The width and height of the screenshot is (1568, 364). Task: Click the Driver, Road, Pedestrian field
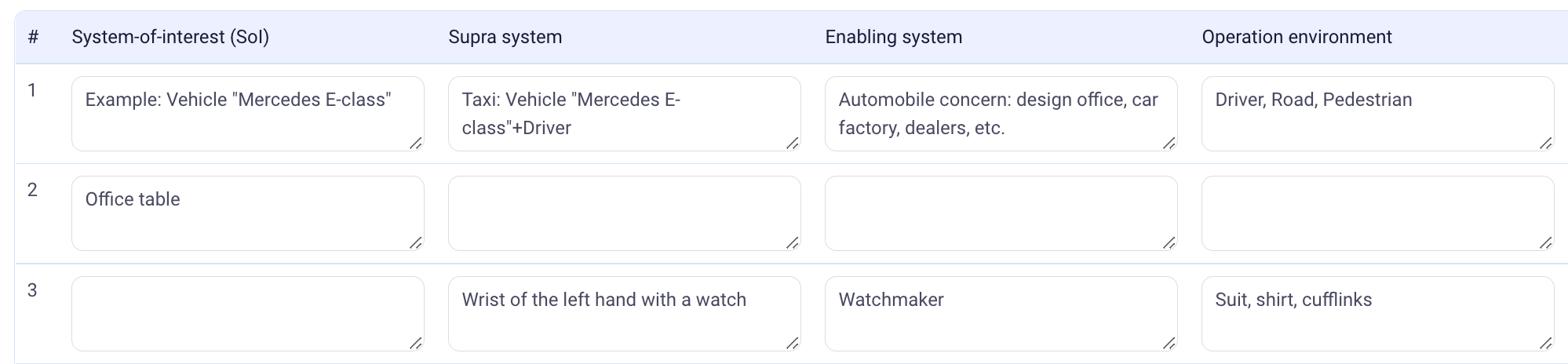pyautogui.click(x=1377, y=113)
